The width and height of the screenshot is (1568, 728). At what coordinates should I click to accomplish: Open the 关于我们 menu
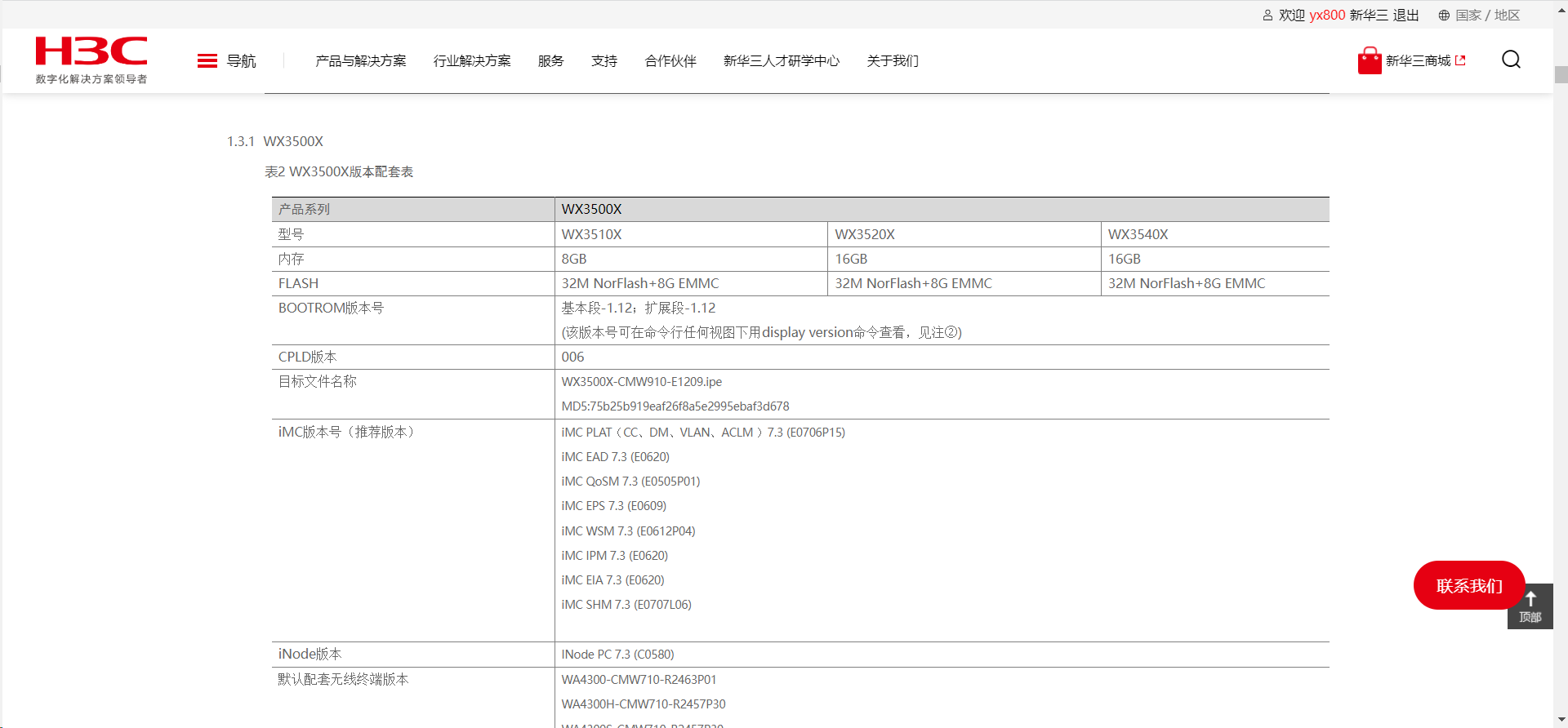click(x=893, y=61)
